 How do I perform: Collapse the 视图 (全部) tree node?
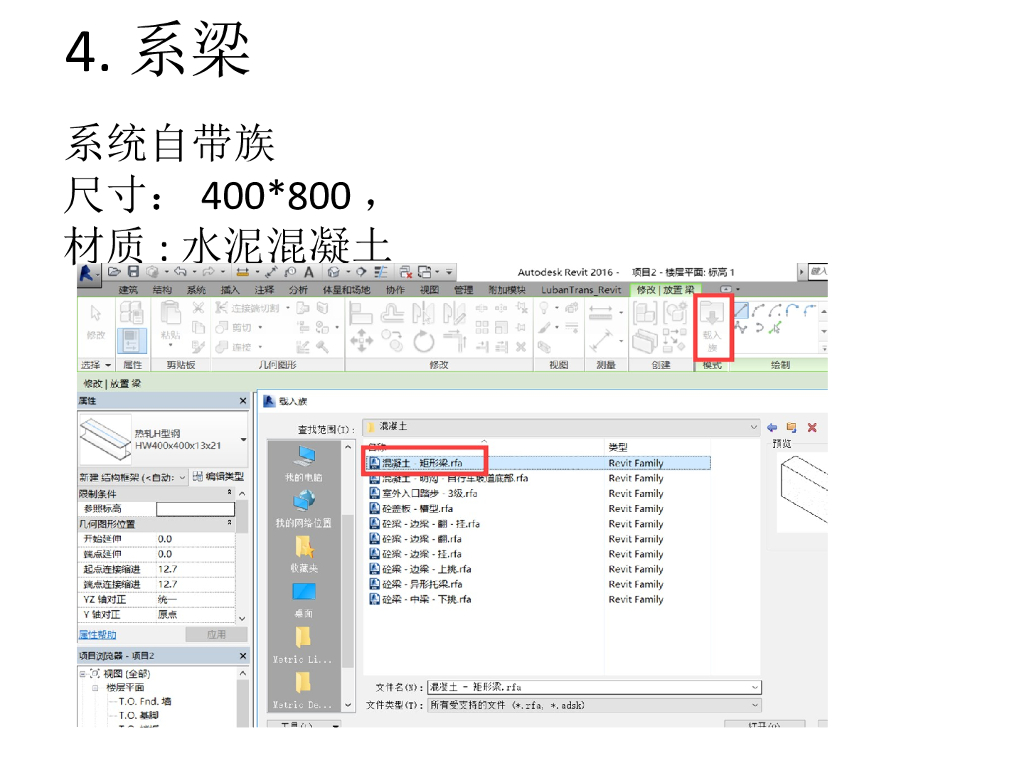point(83,673)
